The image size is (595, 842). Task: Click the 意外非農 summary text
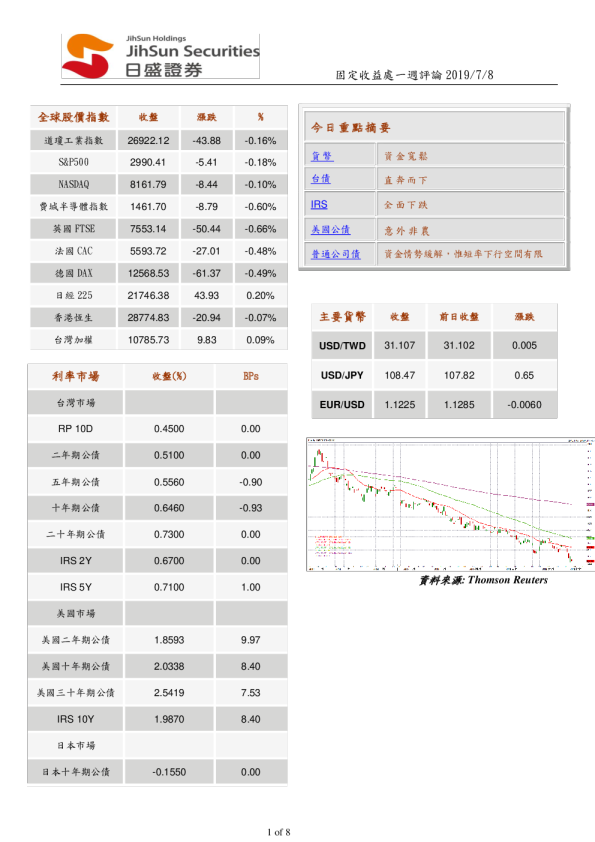[407, 231]
